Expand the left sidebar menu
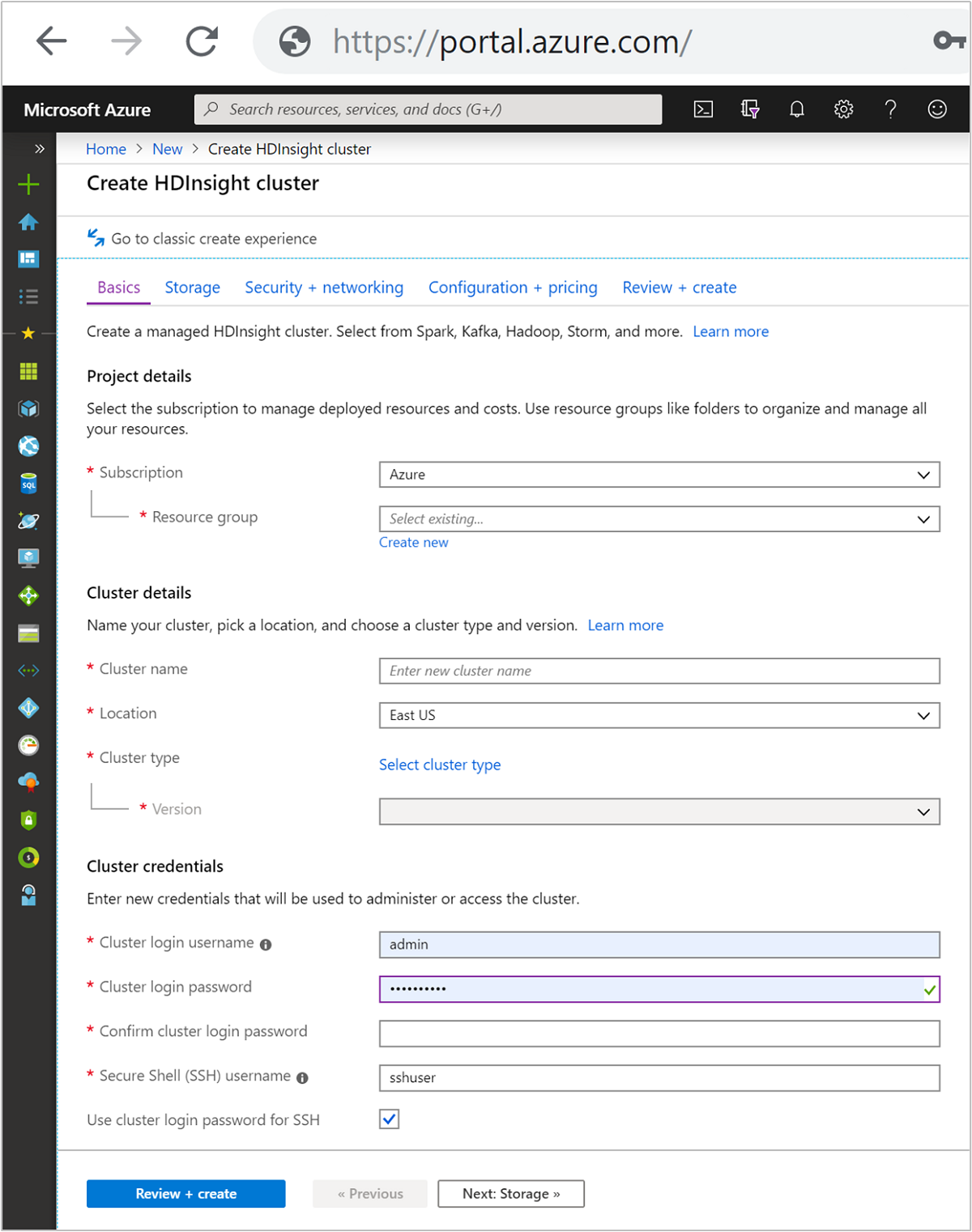The image size is (972, 1232). tap(39, 149)
